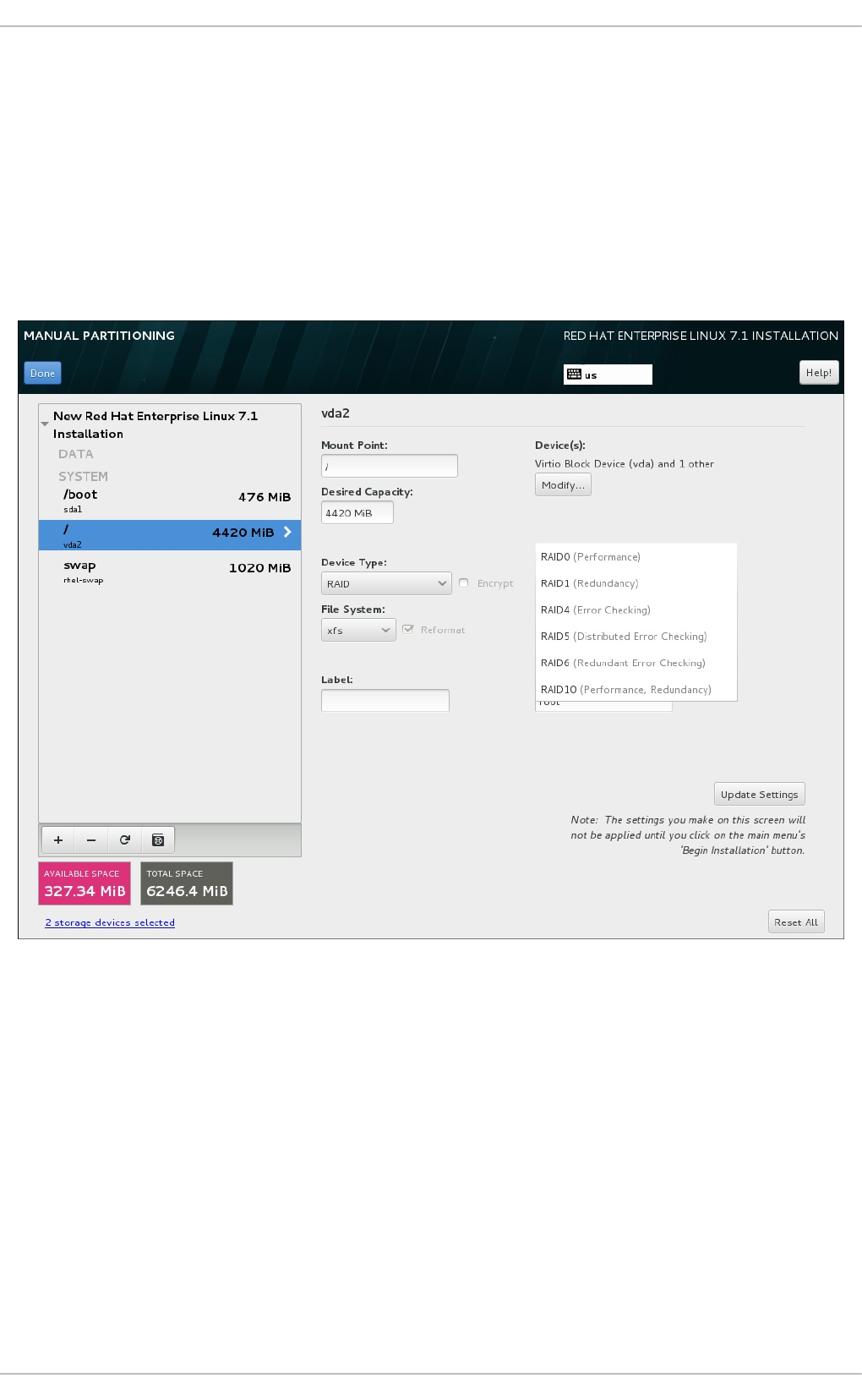Click the arrow on the selected / partition
This screenshot has height=1400, width=862.
tap(287, 532)
